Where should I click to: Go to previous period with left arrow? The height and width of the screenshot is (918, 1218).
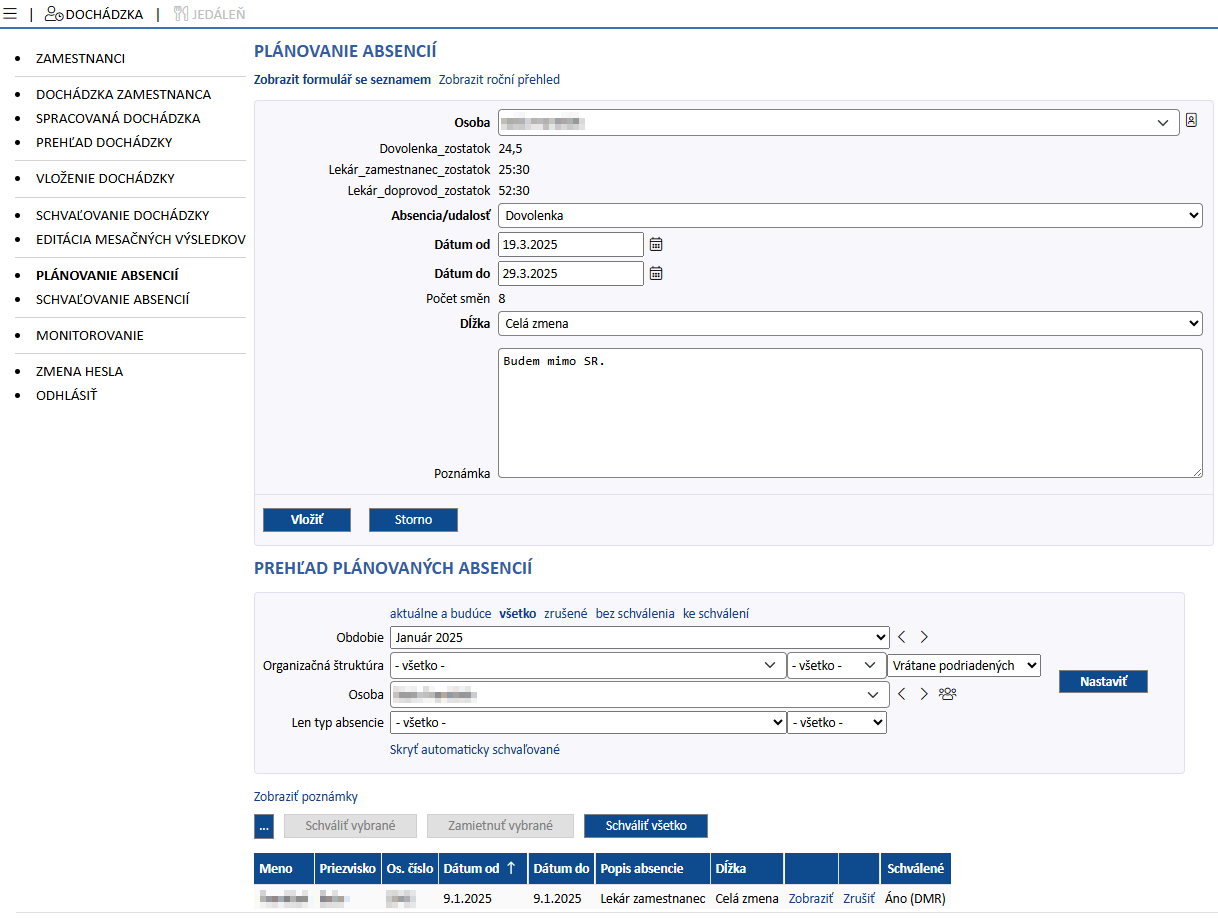point(902,637)
